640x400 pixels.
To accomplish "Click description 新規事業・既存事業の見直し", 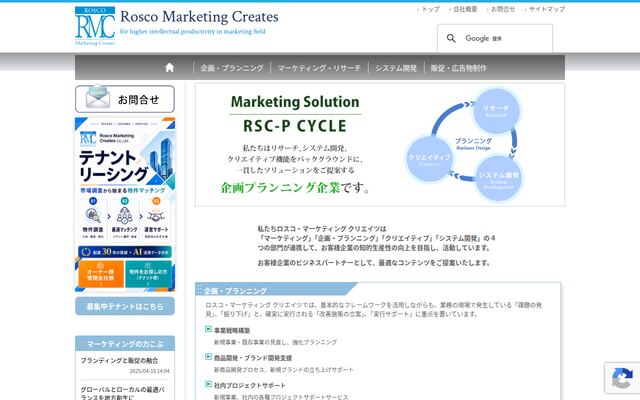I will tap(276, 342).
